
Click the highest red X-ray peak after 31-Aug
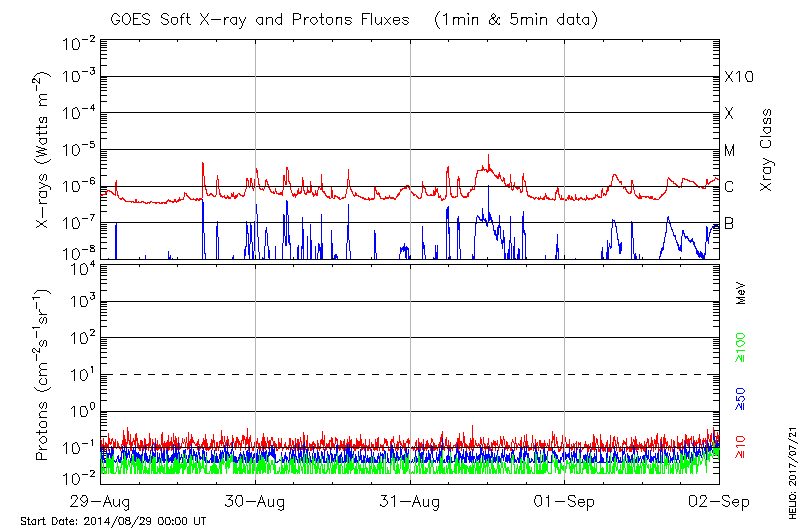[x=488, y=156]
